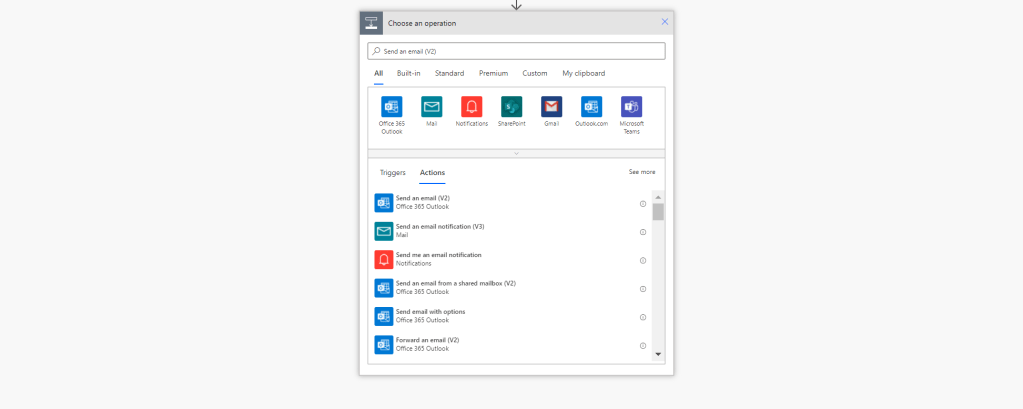Click info icon for Send an email (V2)
Viewport: 1023px width, 409px height.
(643, 204)
